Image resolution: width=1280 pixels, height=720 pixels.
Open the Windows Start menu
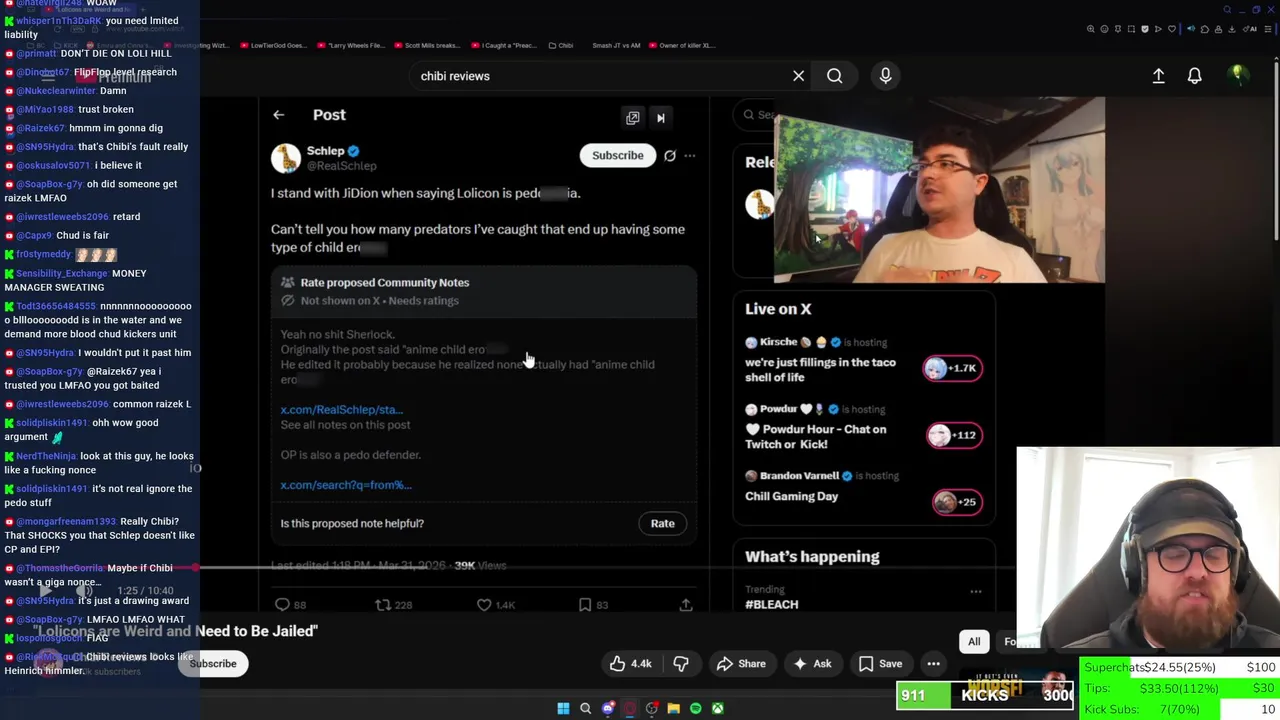coord(563,709)
